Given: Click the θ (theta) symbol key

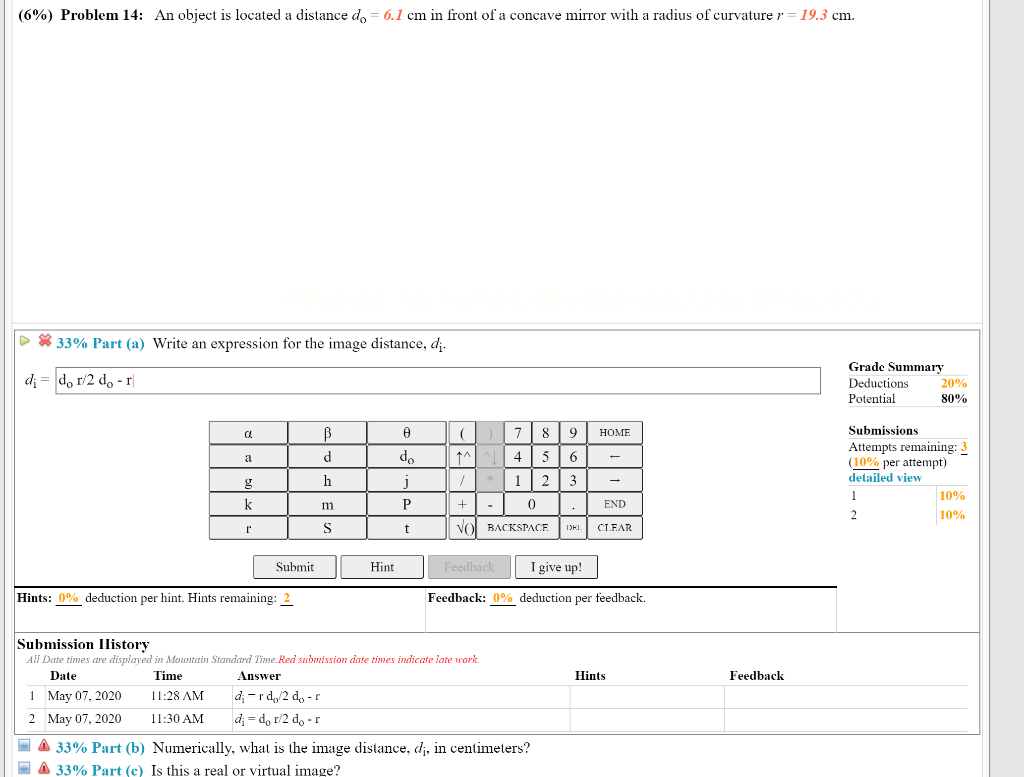Looking at the screenshot, I should (x=406, y=432).
